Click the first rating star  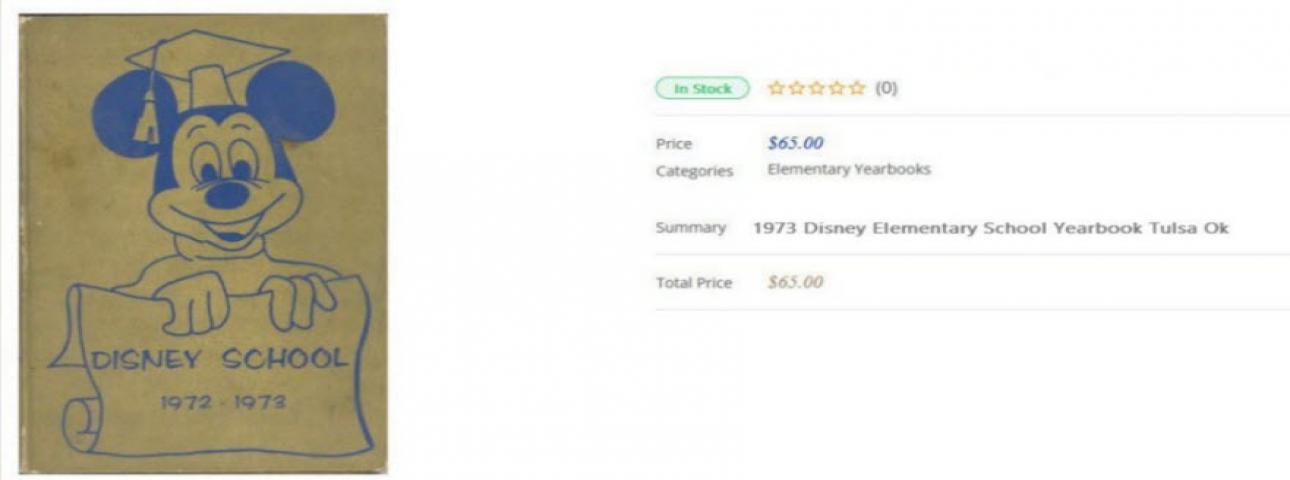point(776,88)
